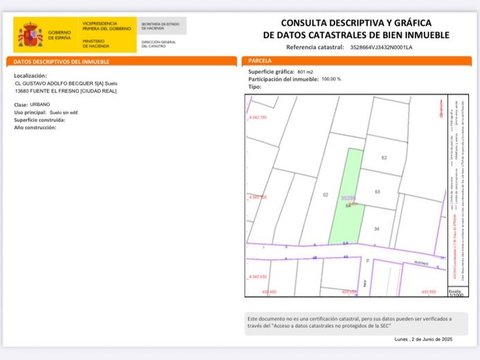Click the date 'Lunes , 2 de Junio de 2025'

(423, 339)
